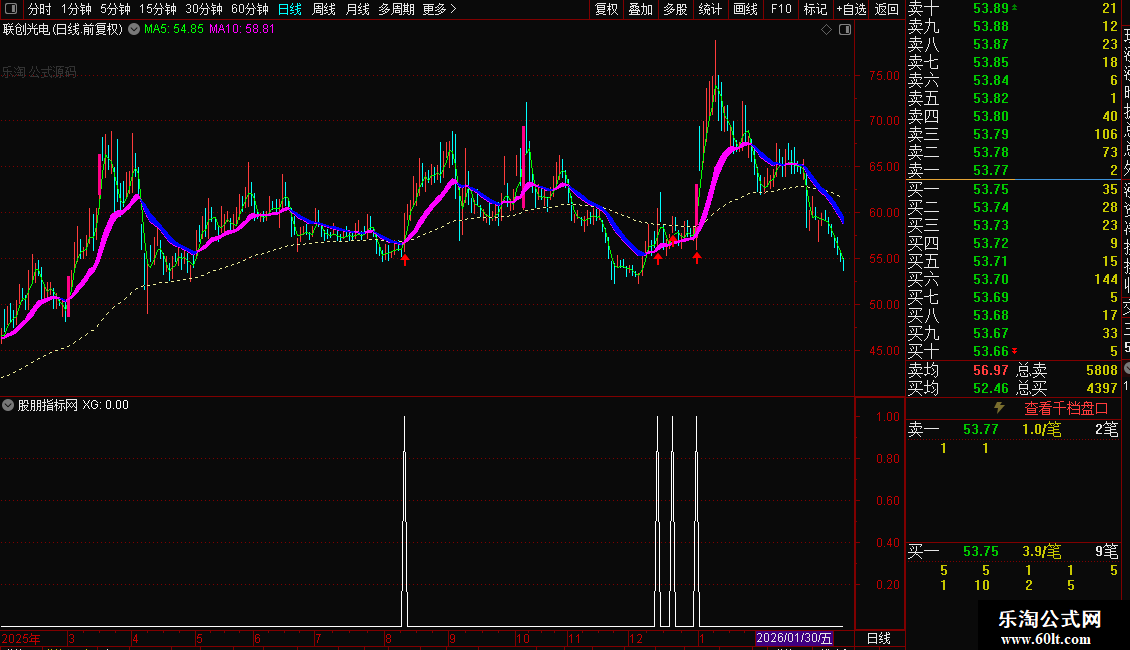Toggle the left sidebar panel icon
The image size is (1130, 650).
pos(11,9)
